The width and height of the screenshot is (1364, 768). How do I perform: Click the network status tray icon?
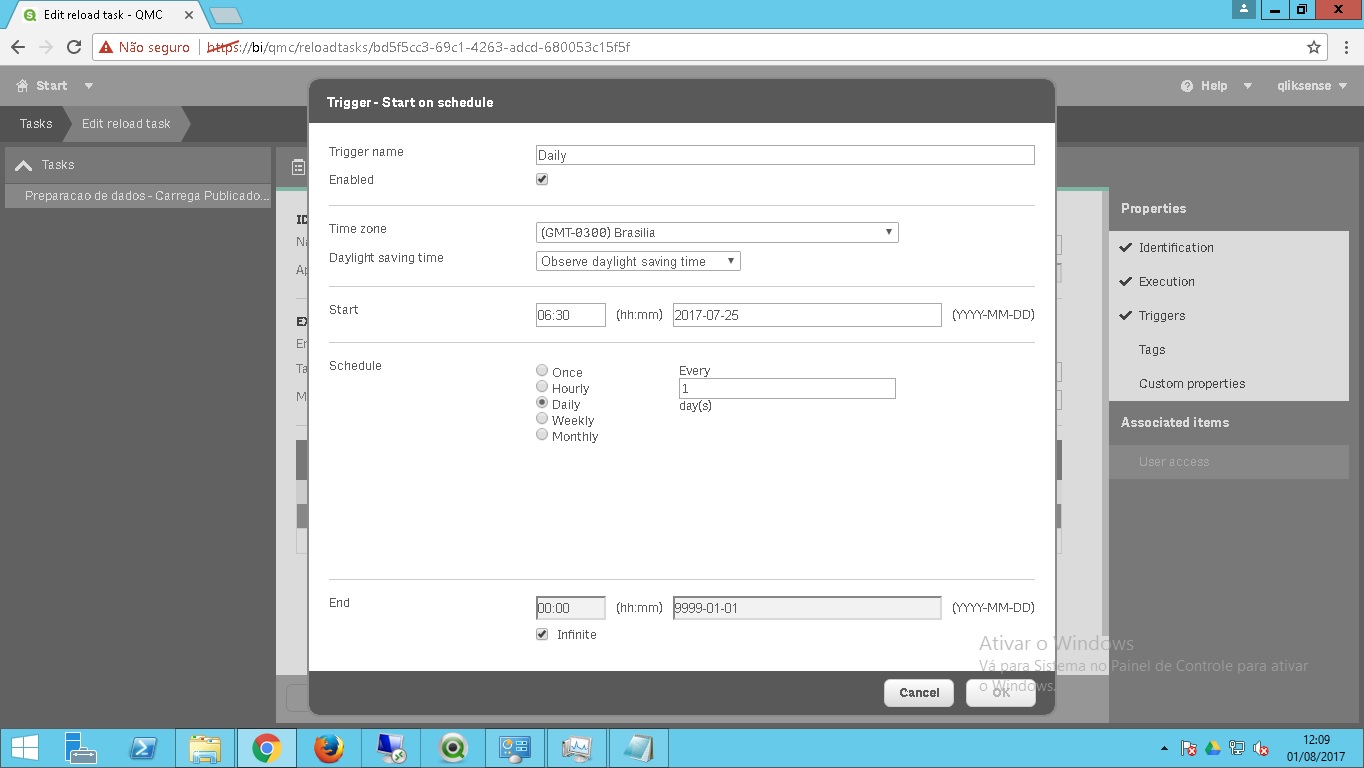tap(1237, 748)
